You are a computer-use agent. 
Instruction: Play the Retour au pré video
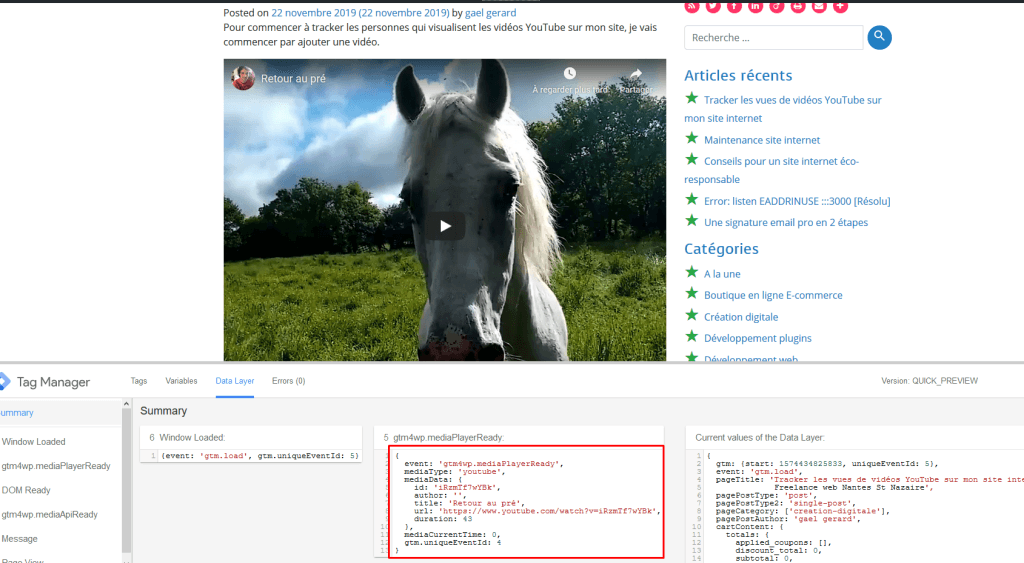click(x=445, y=227)
